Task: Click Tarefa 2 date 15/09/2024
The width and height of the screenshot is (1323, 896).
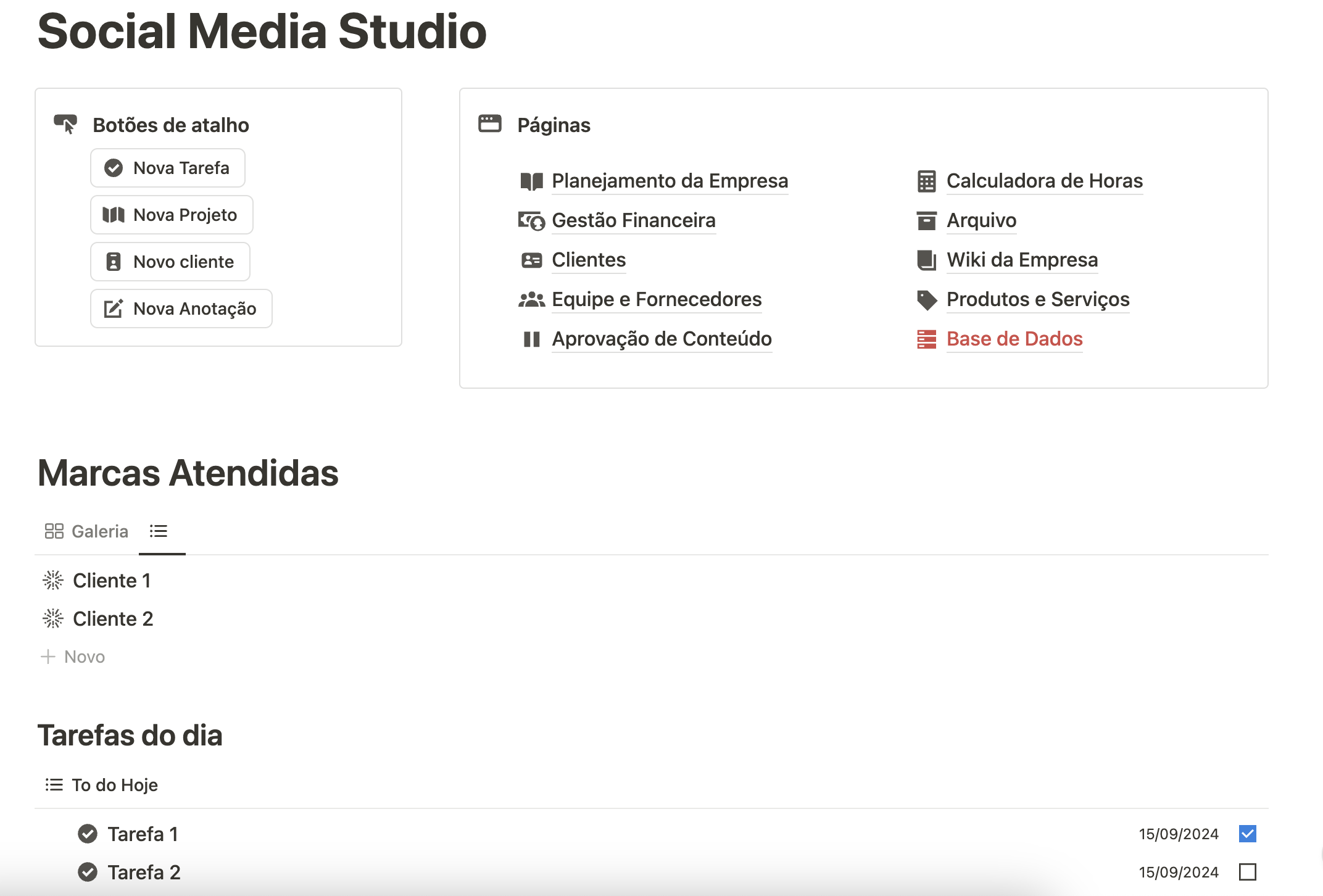Action: point(1179,872)
